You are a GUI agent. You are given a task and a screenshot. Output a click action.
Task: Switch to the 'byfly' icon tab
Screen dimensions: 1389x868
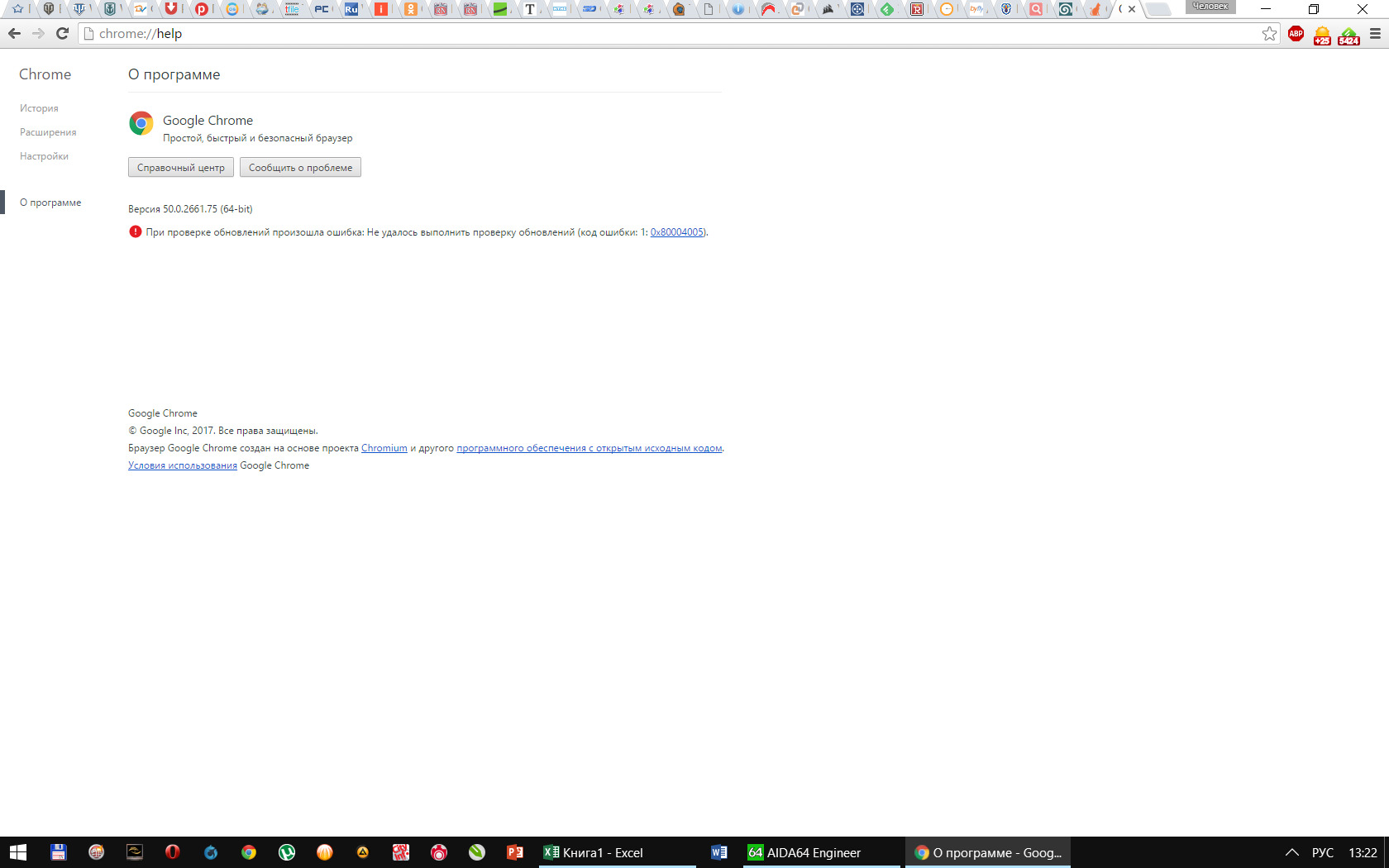click(976, 9)
